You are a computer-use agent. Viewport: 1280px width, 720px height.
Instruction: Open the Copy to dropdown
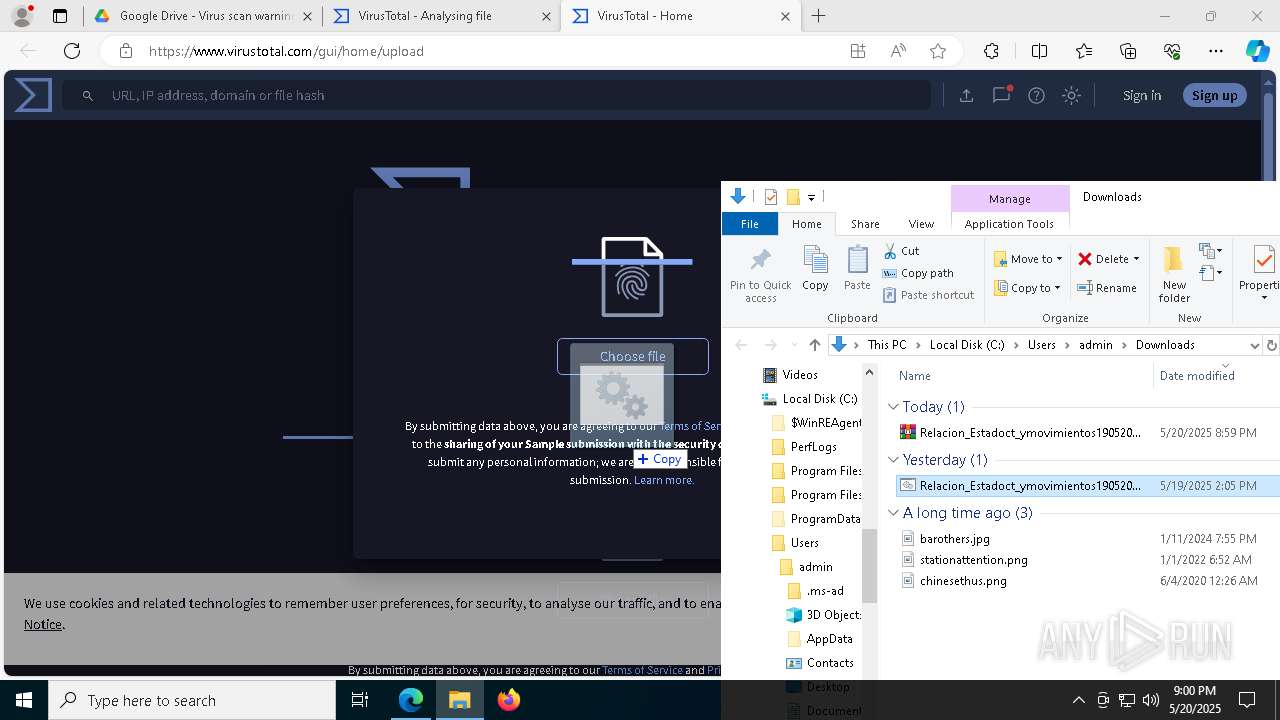(1028, 288)
